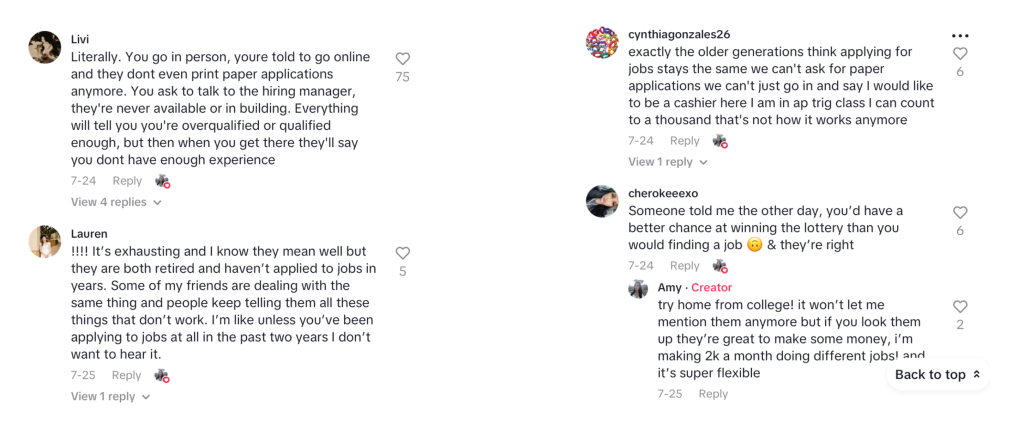
Task: Open cynthiagonzales26's profile avatar
Action: click(x=602, y=43)
